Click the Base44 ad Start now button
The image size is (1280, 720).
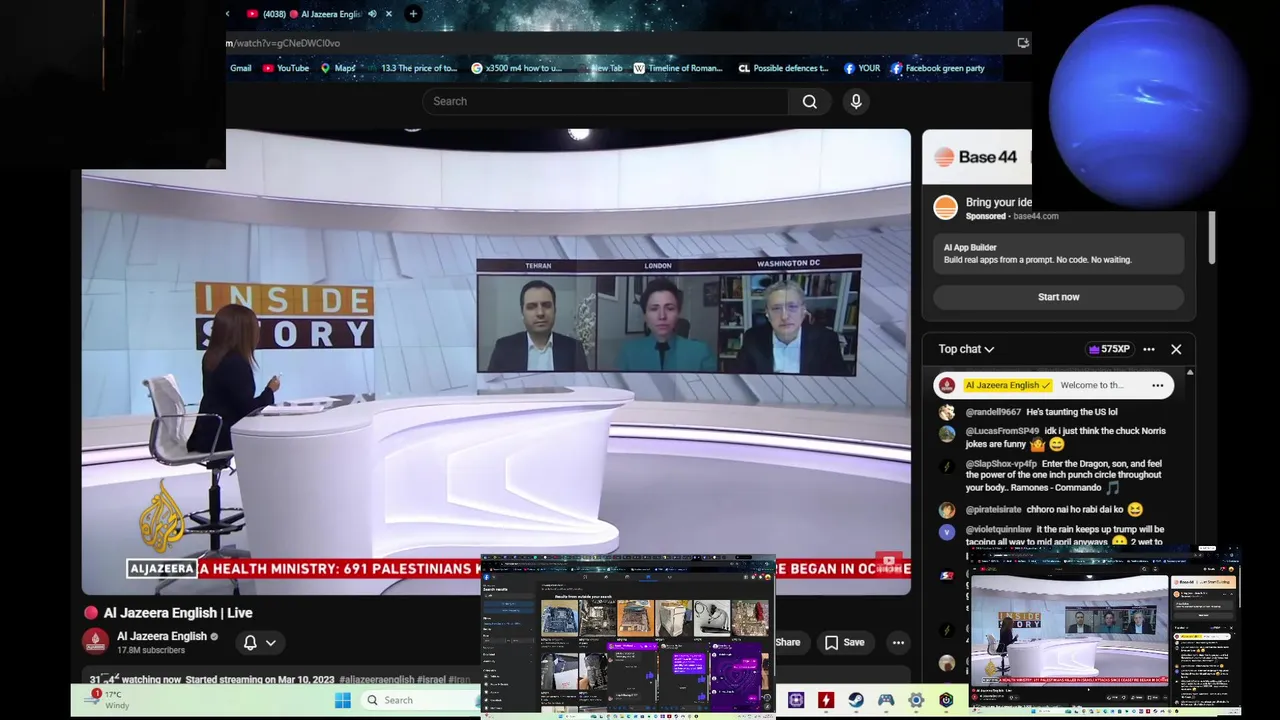(1058, 297)
